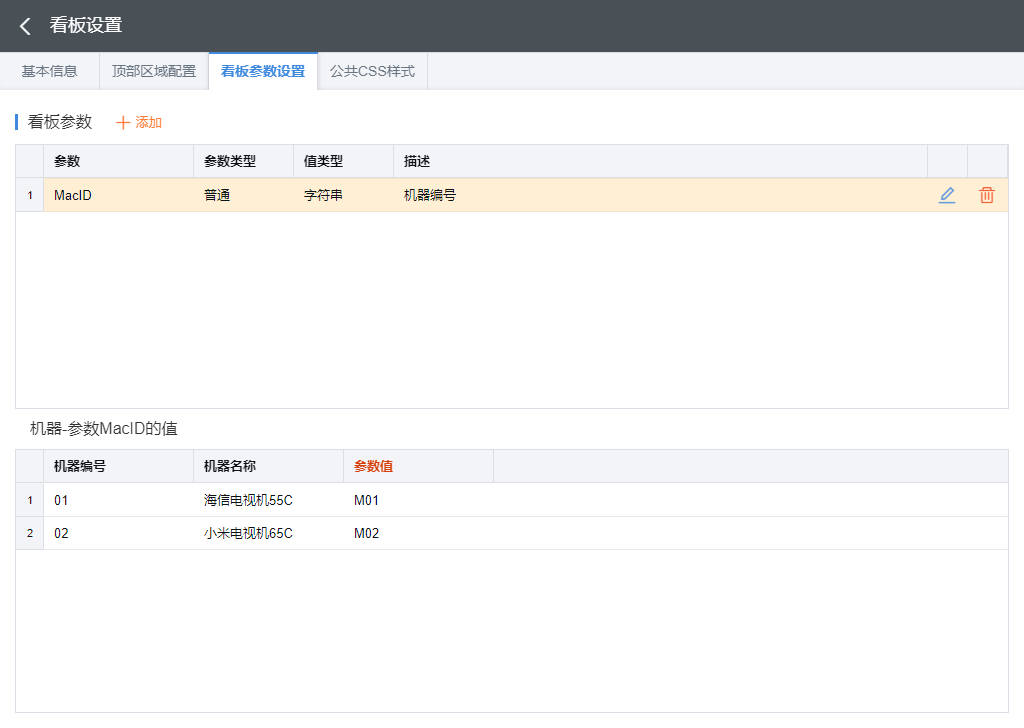The width and height of the screenshot is (1024, 728).
Task: Click the 值类型 column header
Action: (x=344, y=161)
